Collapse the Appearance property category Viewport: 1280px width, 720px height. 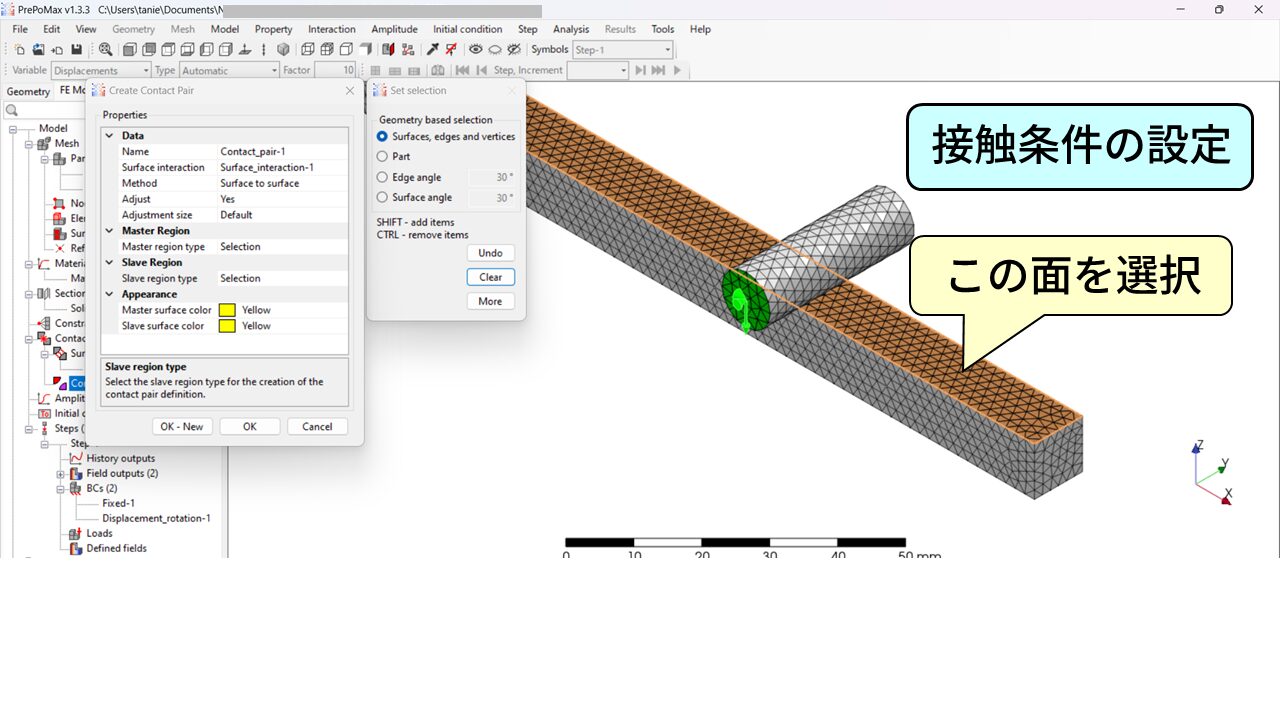click(110, 295)
